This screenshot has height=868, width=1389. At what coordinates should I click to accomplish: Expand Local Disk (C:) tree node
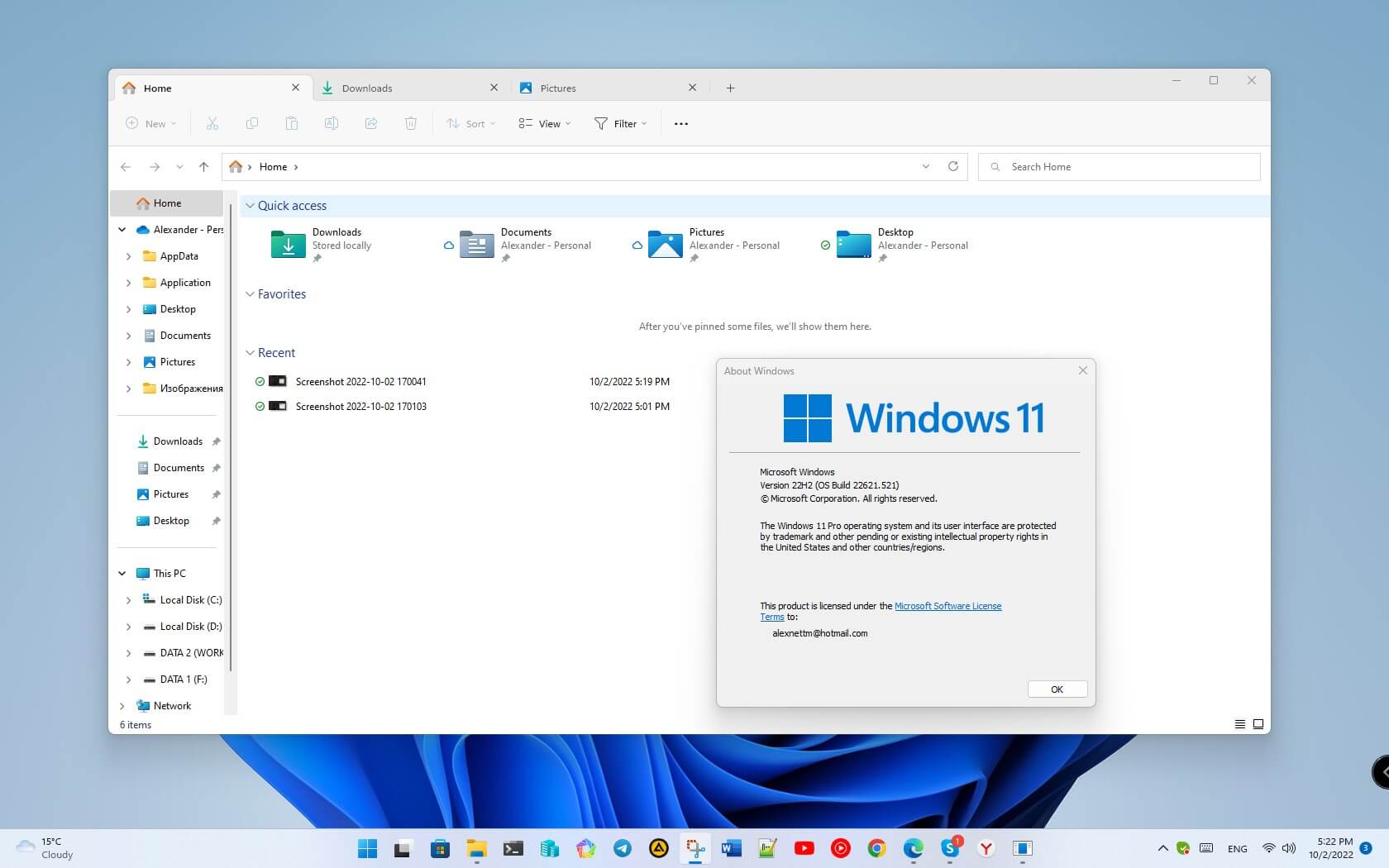pyautogui.click(x=128, y=600)
